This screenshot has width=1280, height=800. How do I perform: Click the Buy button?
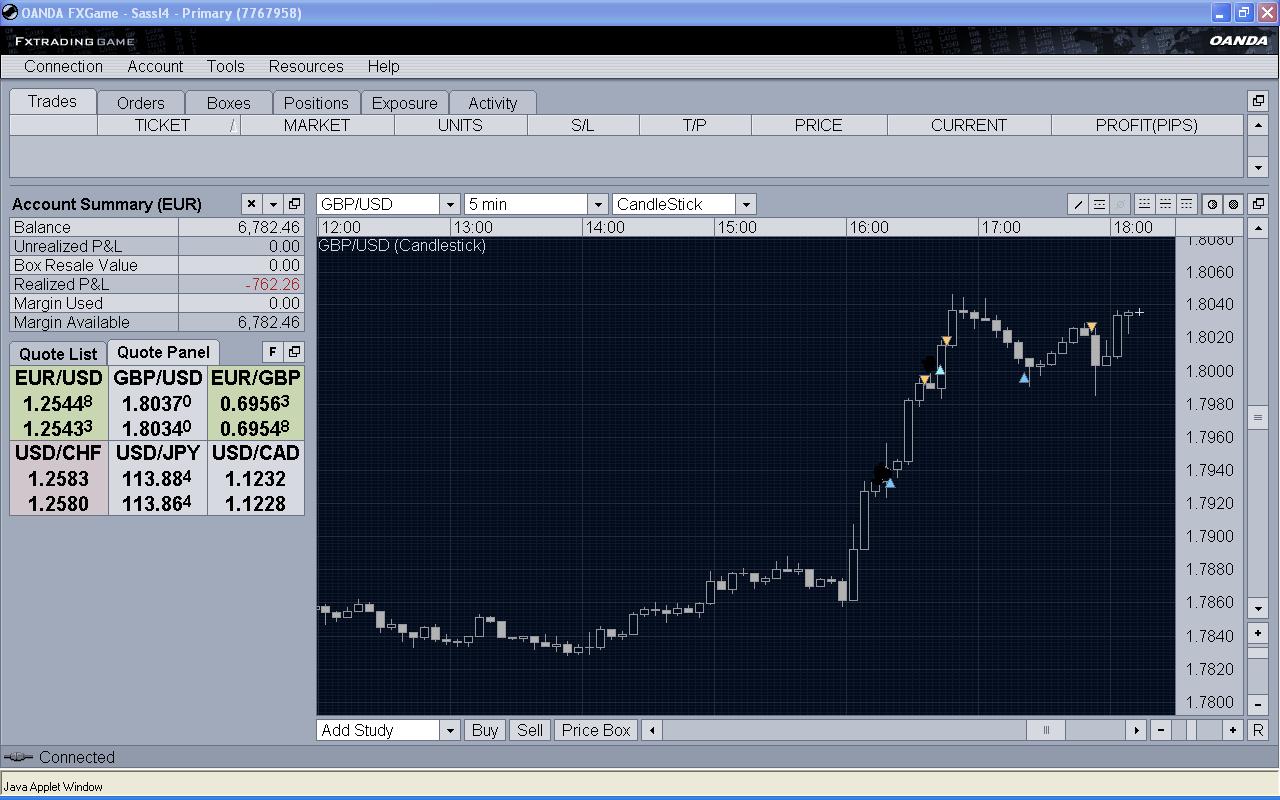(x=485, y=730)
